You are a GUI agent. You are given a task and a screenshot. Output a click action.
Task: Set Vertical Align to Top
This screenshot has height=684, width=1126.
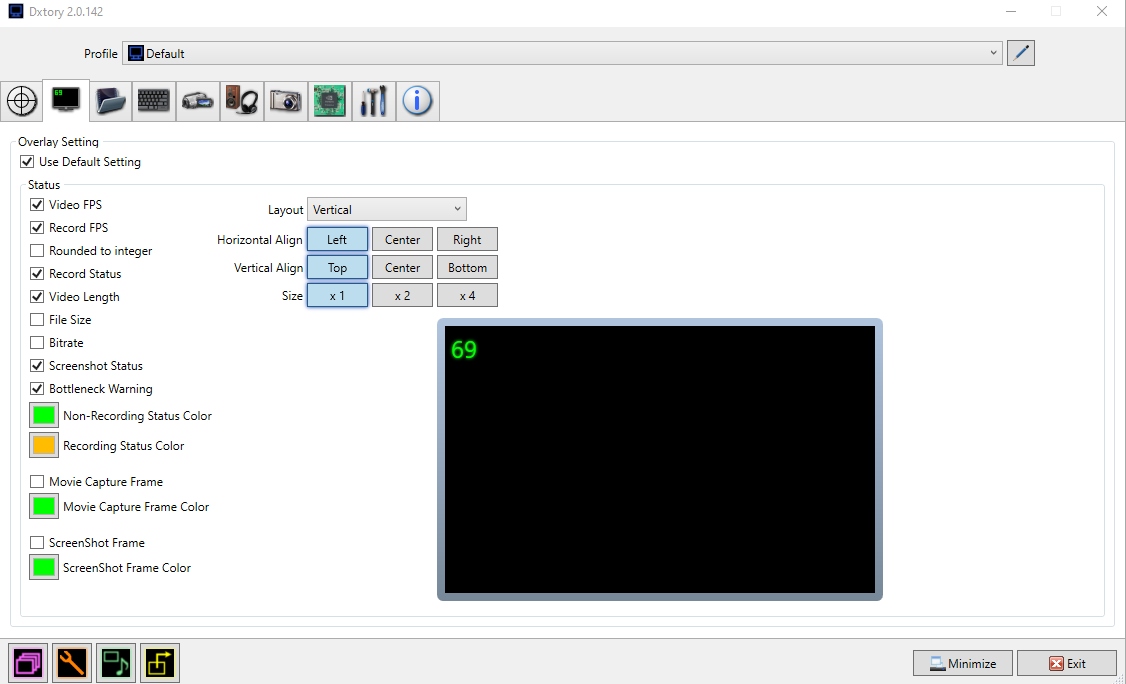click(338, 267)
